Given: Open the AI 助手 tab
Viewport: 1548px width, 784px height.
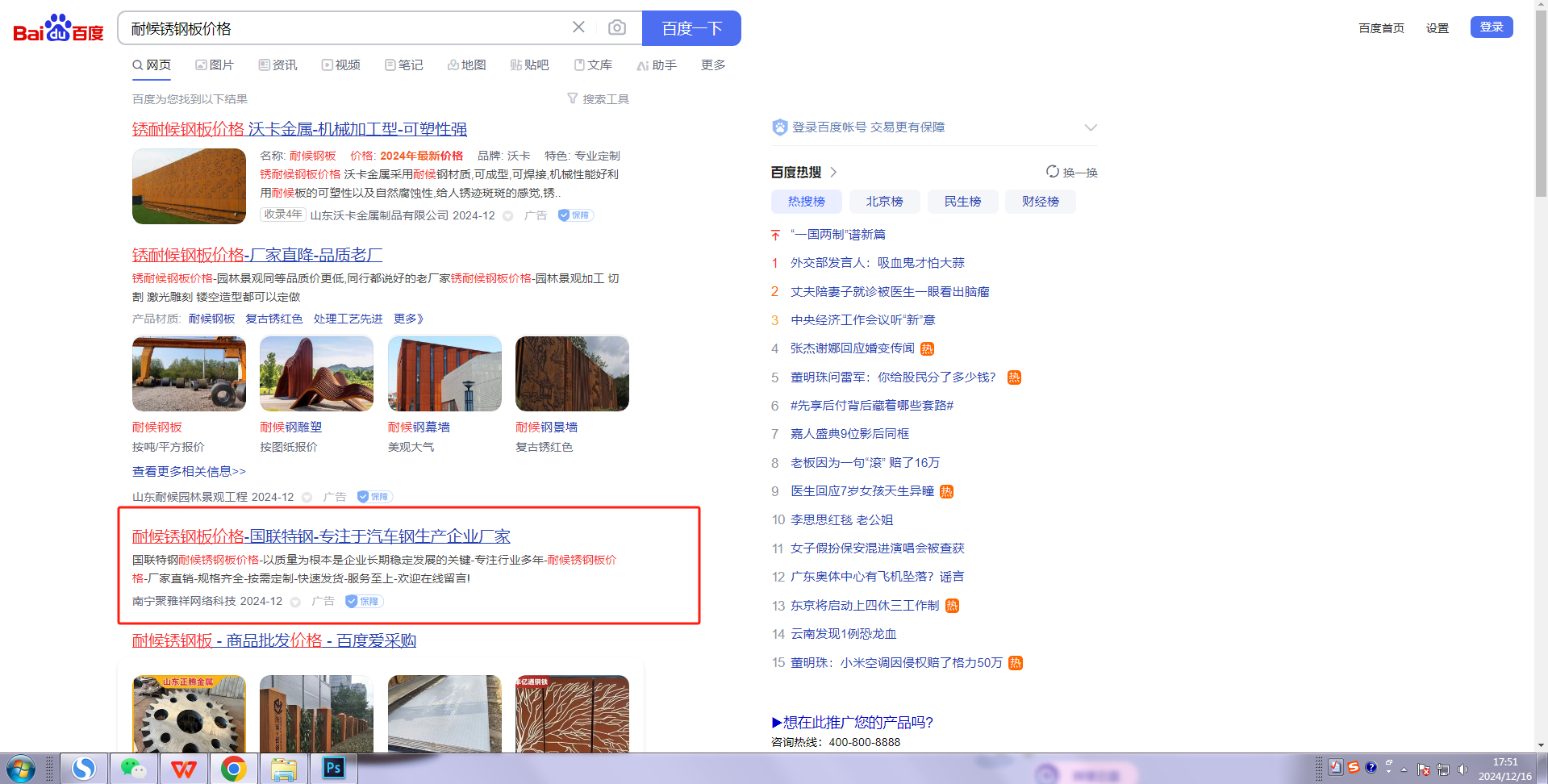Looking at the screenshot, I should [x=657, y=65].
